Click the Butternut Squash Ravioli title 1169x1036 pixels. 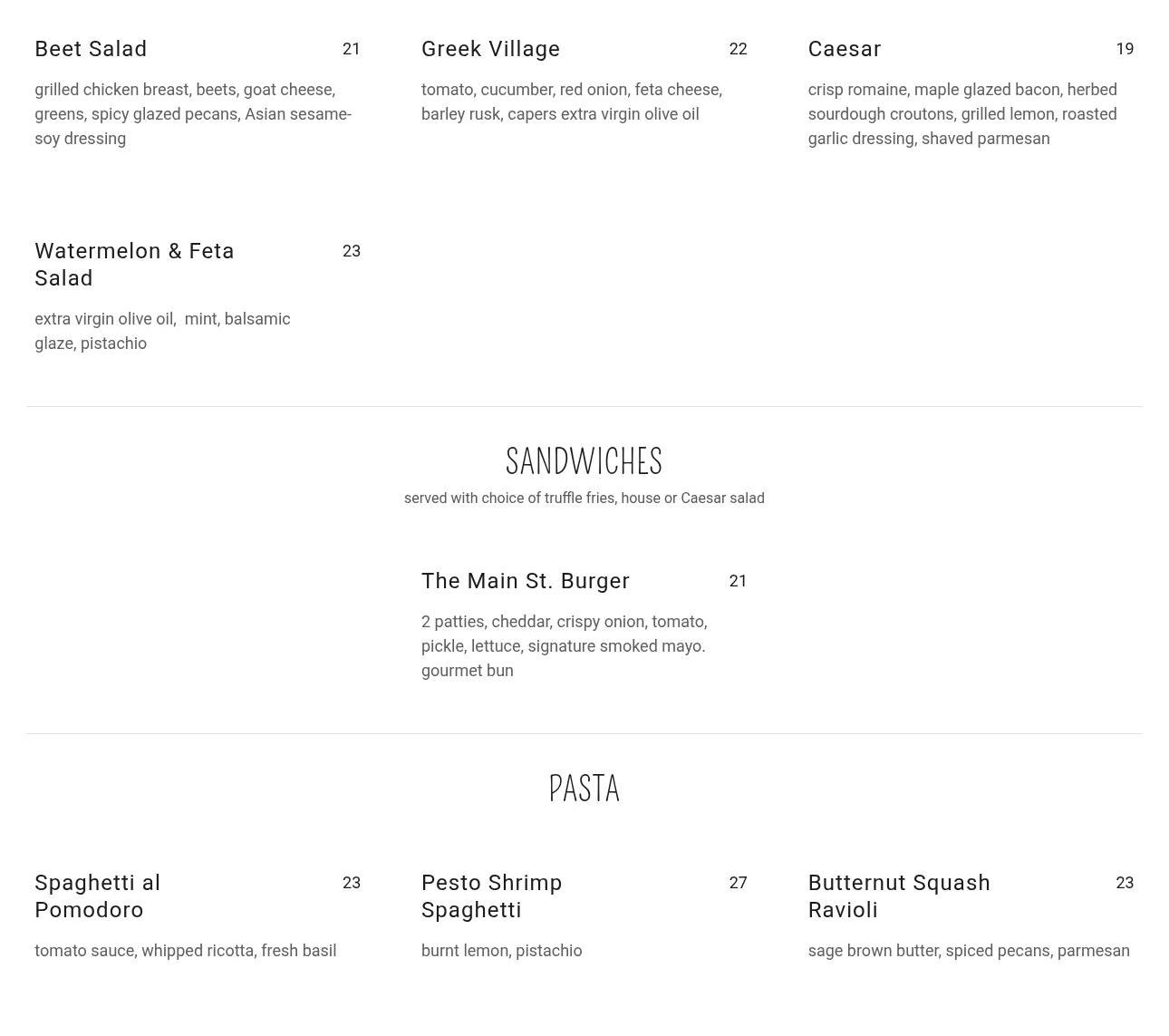[898, 896]
